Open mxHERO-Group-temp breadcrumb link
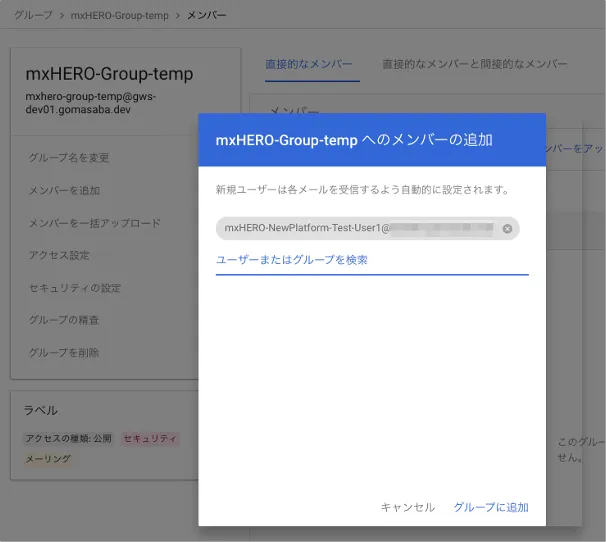 point(119,16)
